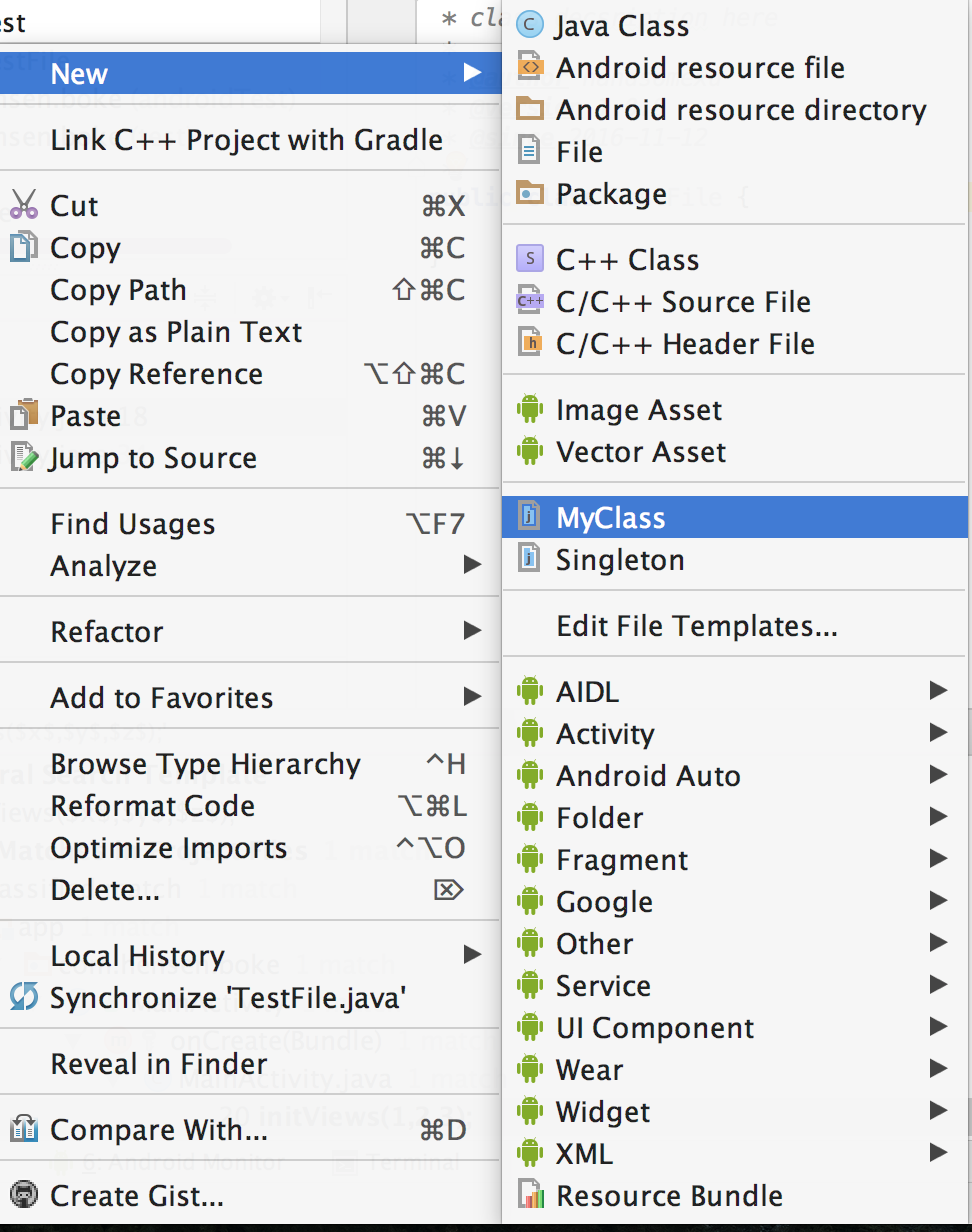Image resolution: width=972 pixels, height=1232 pixels.
Task: Click the C/C++ Header File icon
Action: [x=530, y=343]
